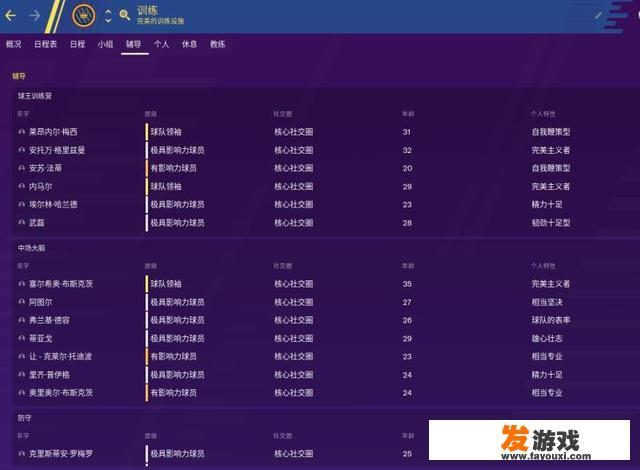The width and height of the screenshot is (640, 470).
Task: Switch to the 概况 tab
Action: tap(13, 44)
